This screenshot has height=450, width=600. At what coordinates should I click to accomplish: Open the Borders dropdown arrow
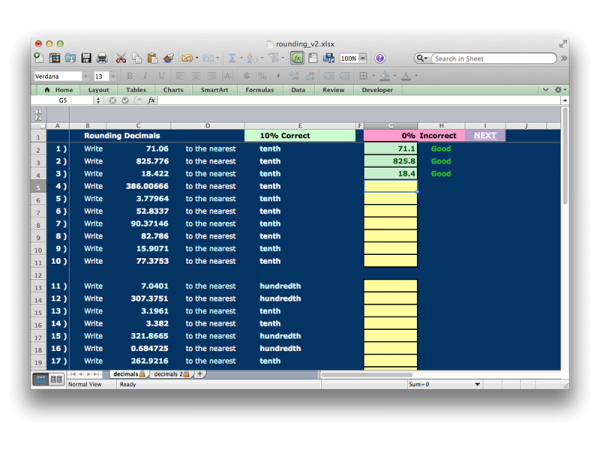tap(373, 76)
